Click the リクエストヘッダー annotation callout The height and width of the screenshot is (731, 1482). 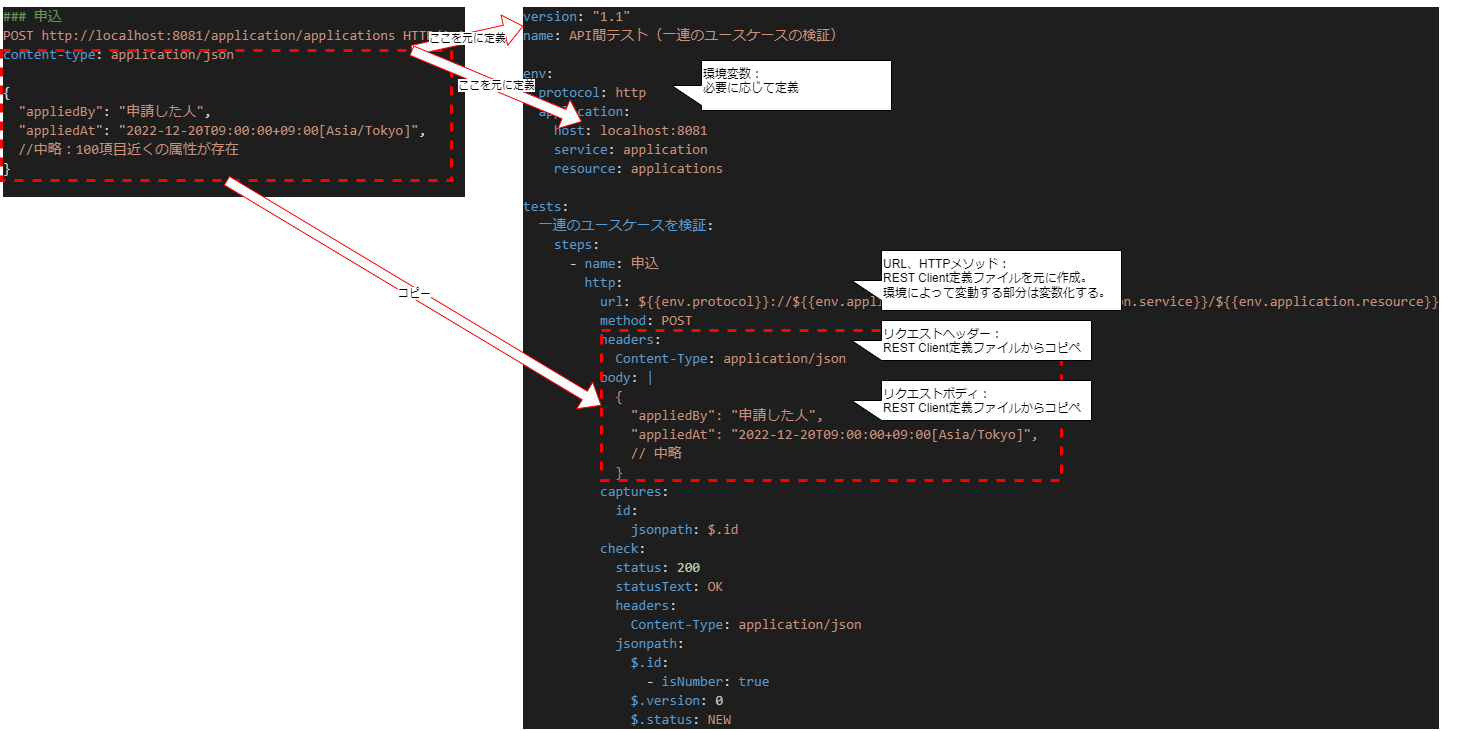985,340
